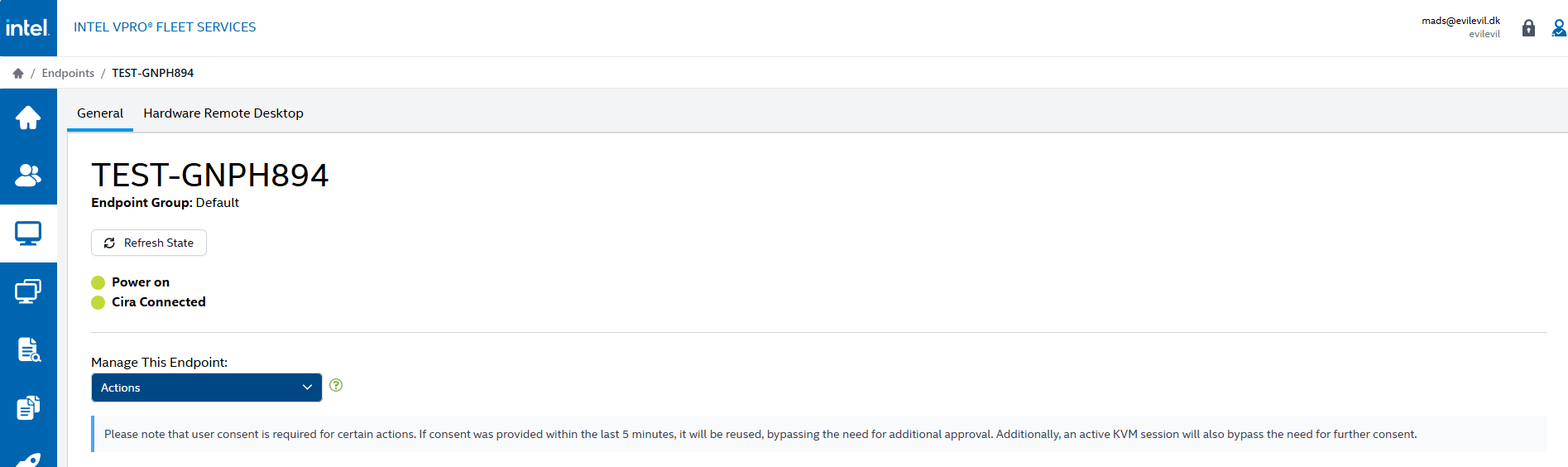
Task: Open the overlapping monitors sidebar icon
Action: pyautogui.click(x=28, y=291)
